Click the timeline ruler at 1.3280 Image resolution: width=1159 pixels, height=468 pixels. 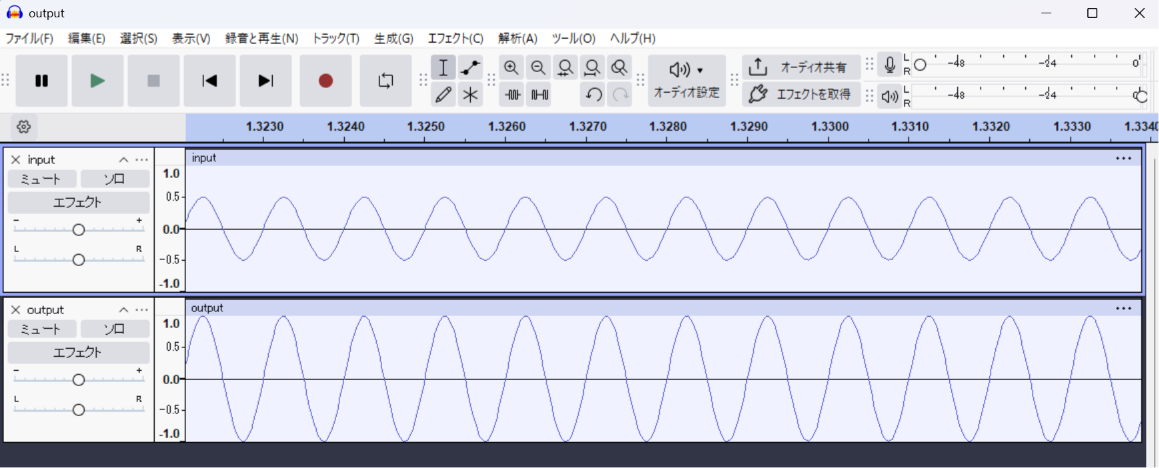tap(669, 126)
